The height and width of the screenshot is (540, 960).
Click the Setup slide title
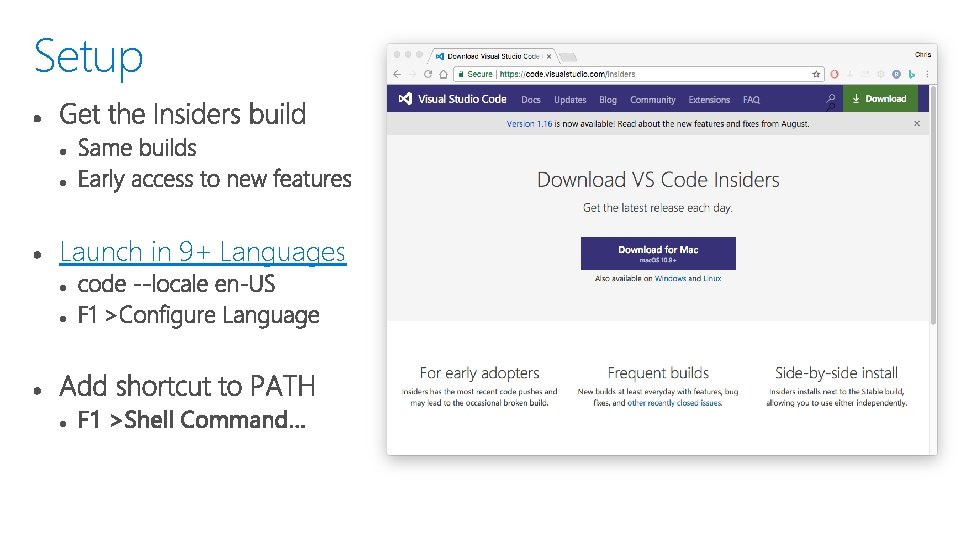[89, 58]
